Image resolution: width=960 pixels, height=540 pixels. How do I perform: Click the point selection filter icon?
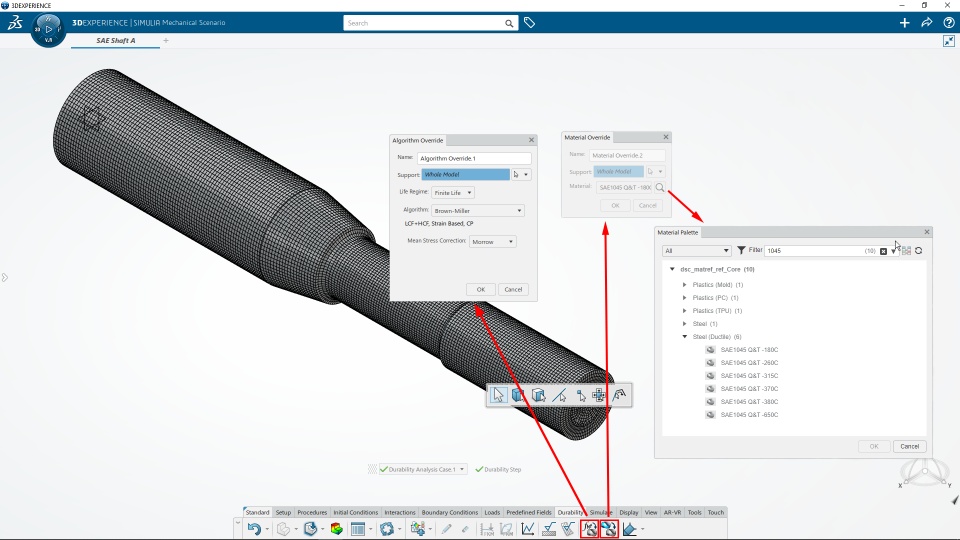coord(580,396)
